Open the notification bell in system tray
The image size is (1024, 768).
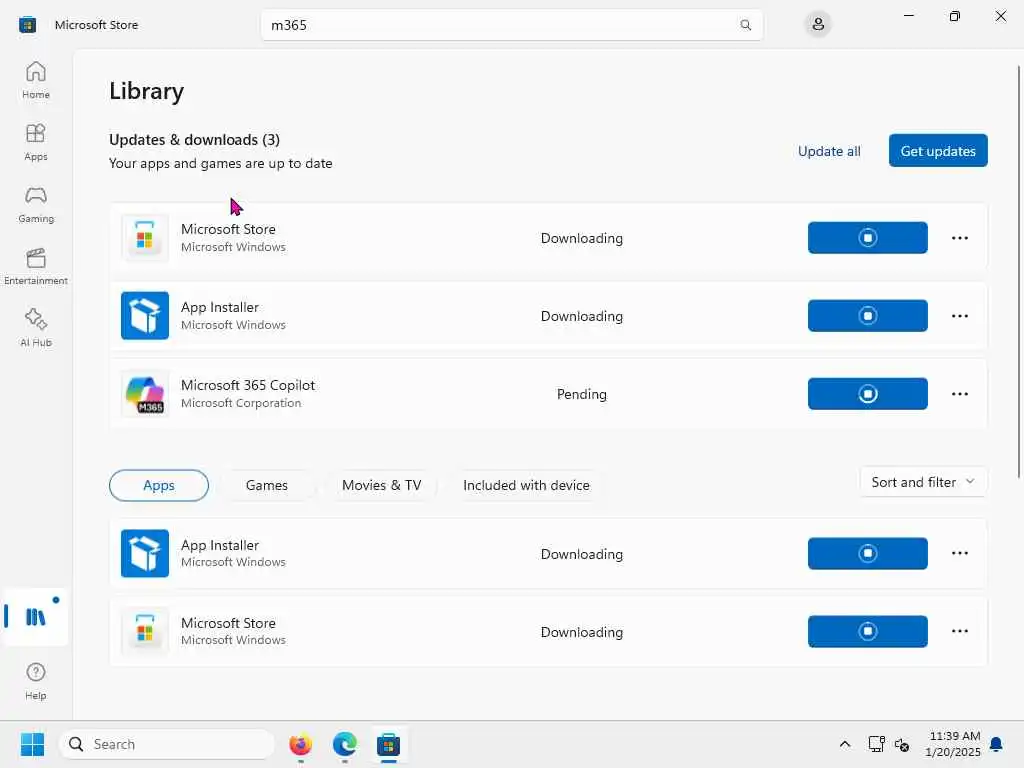point(996,744)
